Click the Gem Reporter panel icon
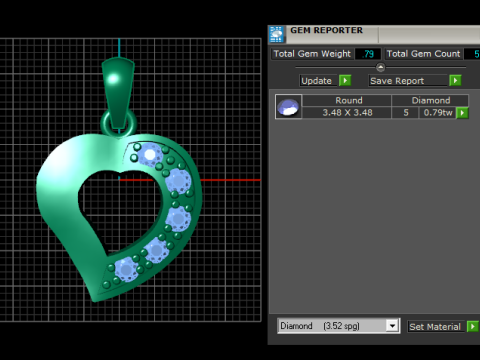480x360 pixels. 276,35
